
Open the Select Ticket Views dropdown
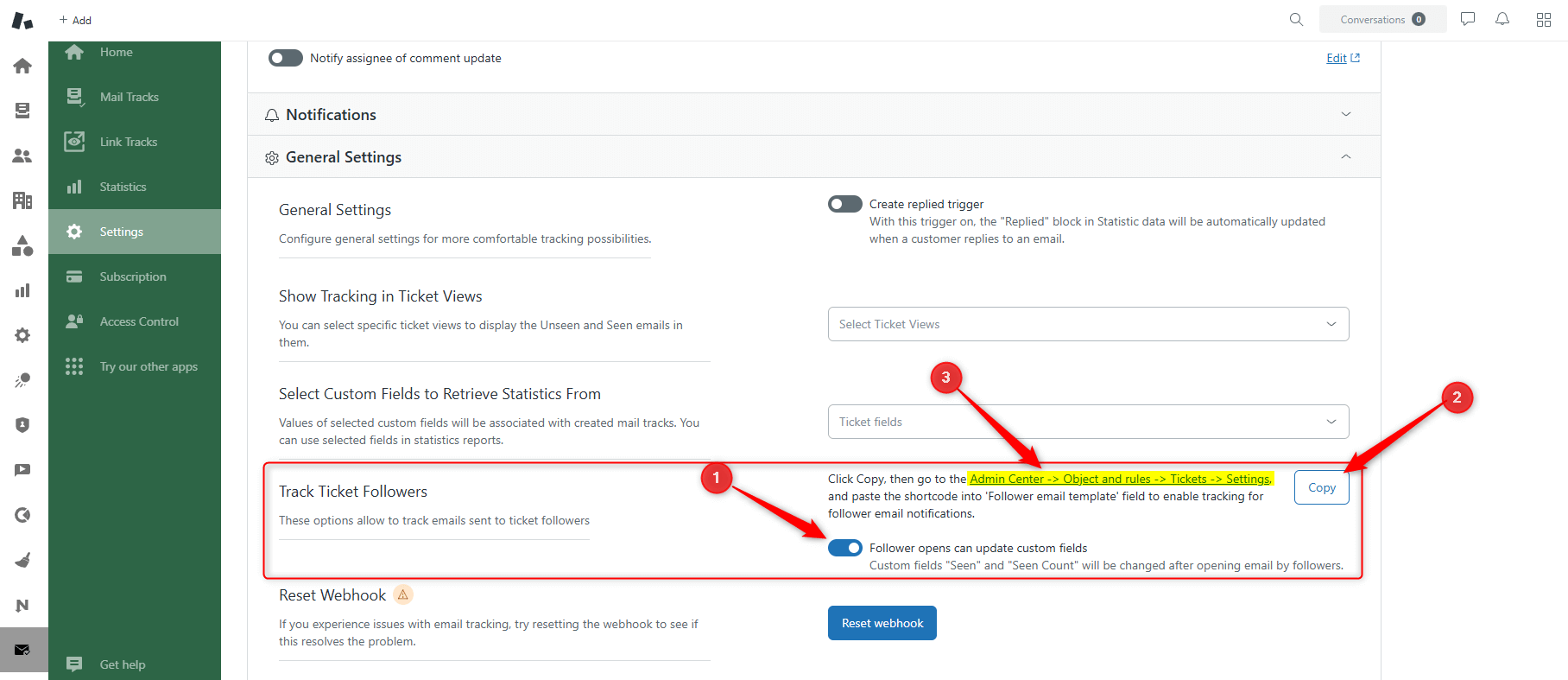[x=1088, y=324]
